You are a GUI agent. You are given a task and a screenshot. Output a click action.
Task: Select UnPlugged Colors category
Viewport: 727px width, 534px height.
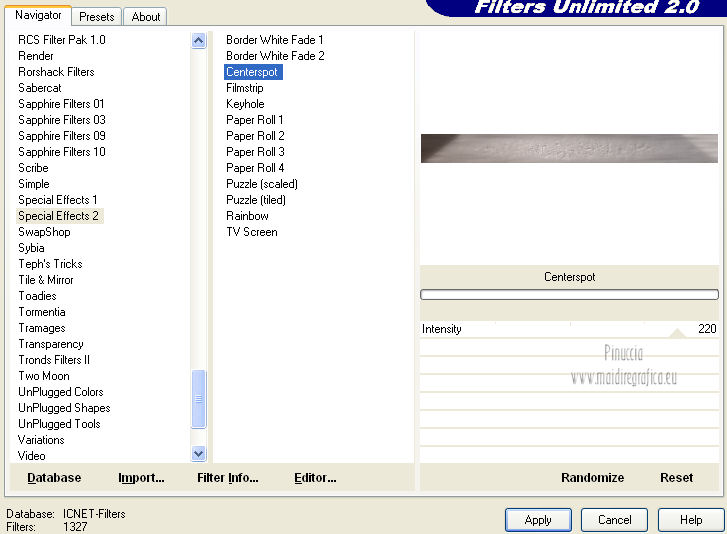click(60, 392)
